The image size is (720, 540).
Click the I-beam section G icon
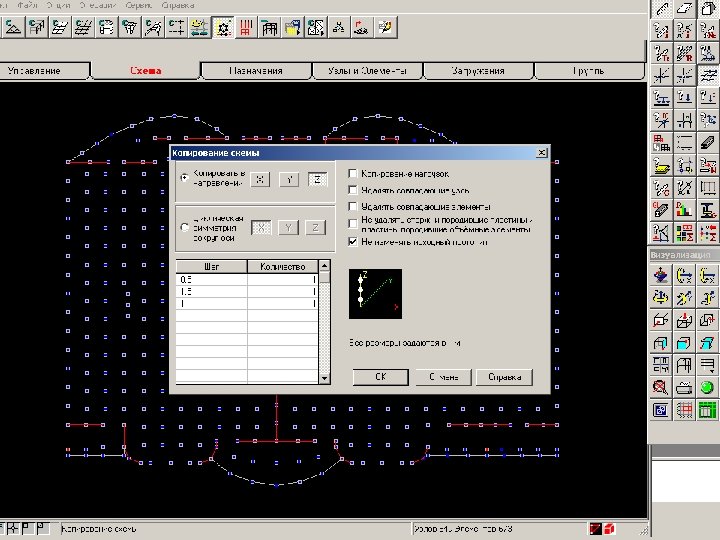[708, 211]
